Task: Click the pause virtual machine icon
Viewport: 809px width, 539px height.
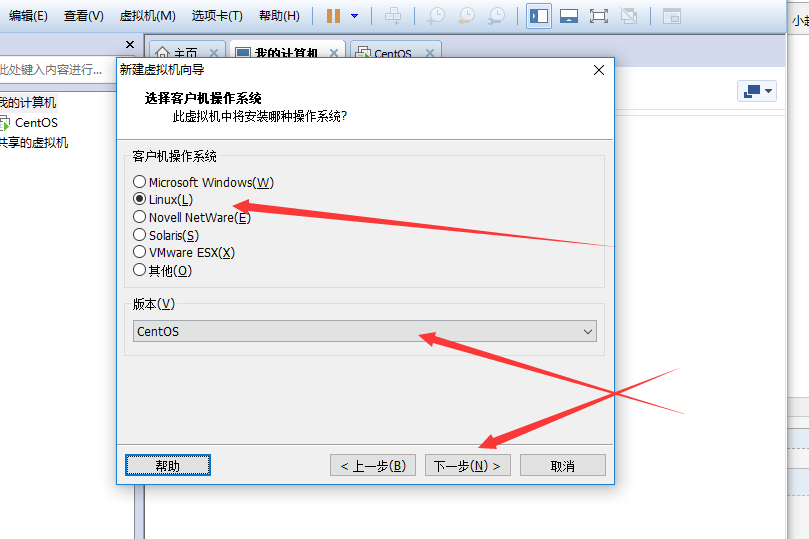Action: (333, 16)
